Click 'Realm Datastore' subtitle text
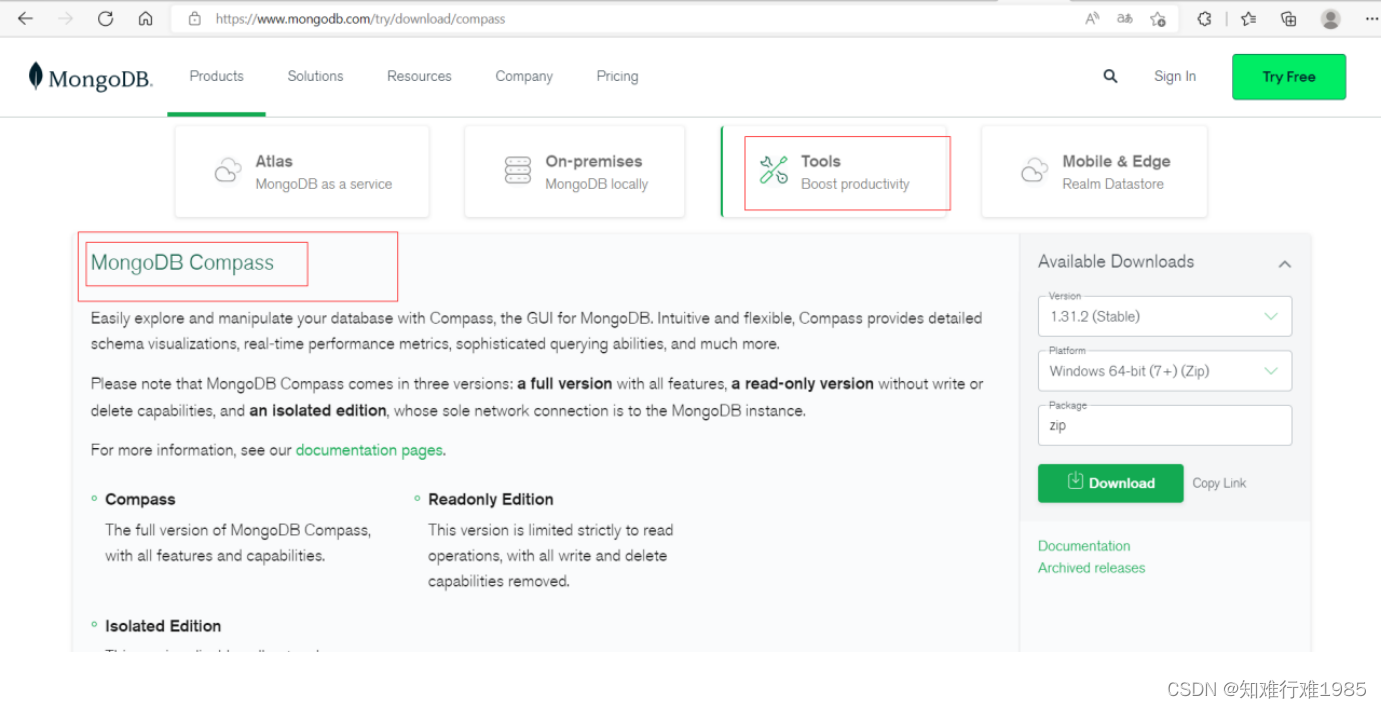The width and height of the screenshot is (1382, 708). (1113, 184)
